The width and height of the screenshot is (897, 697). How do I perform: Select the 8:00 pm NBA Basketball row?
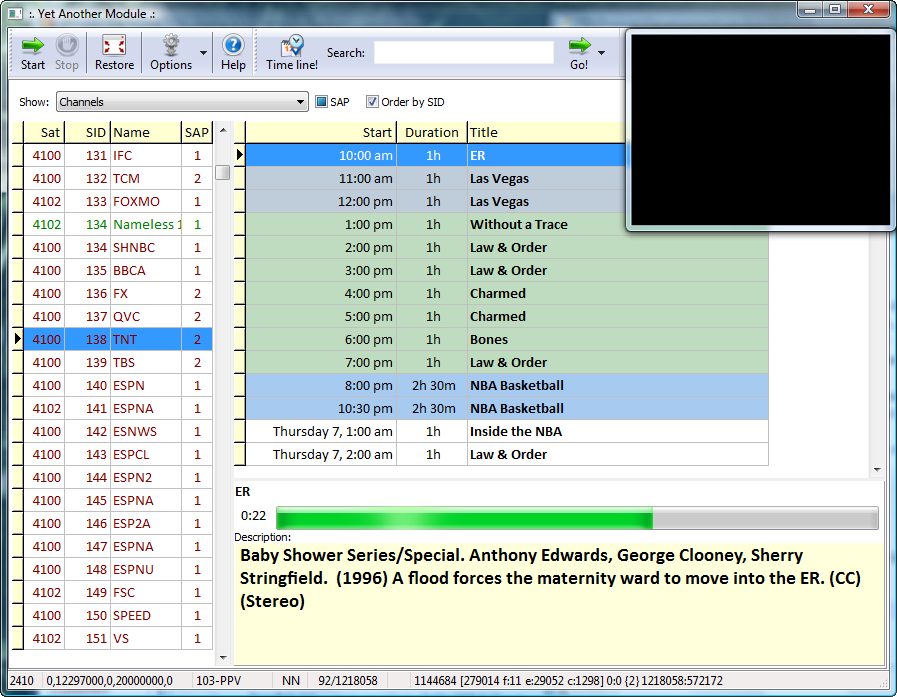coord(507,385)
